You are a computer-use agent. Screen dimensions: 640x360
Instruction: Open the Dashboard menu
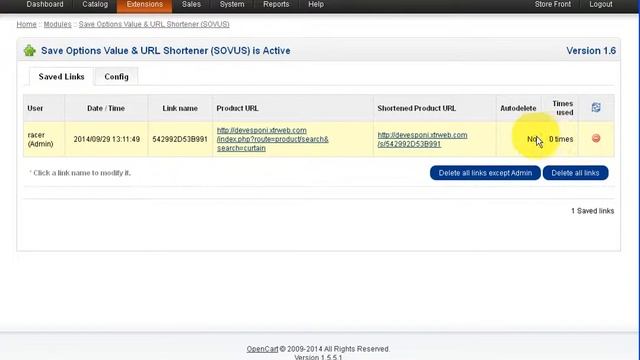tap(45, 4)
